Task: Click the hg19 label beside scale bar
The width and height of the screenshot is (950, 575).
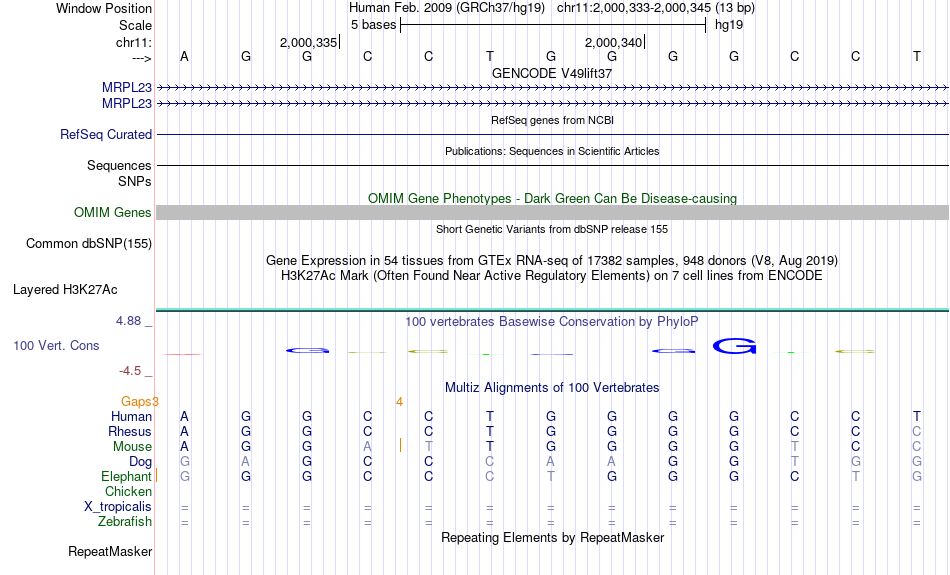Action: point(729,25)
